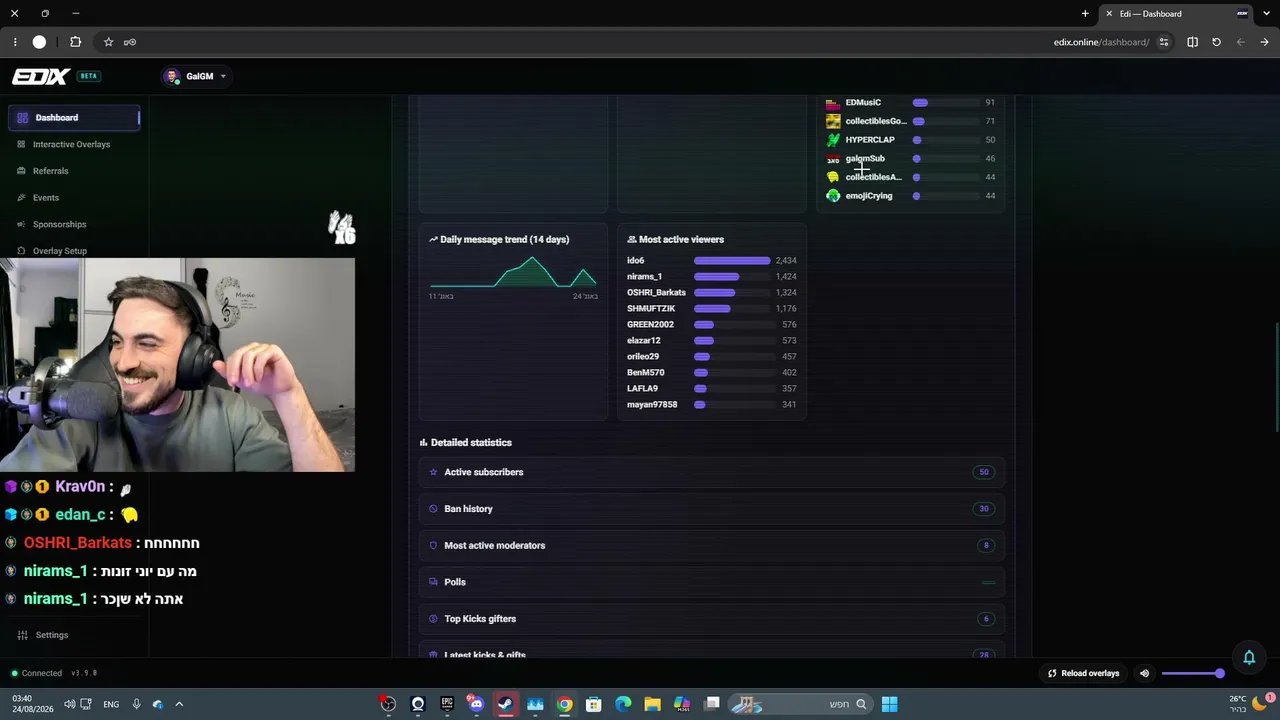The image size is (1280, 720).
Task: Open the browser extensions puzzle icon
Action: 75,42
